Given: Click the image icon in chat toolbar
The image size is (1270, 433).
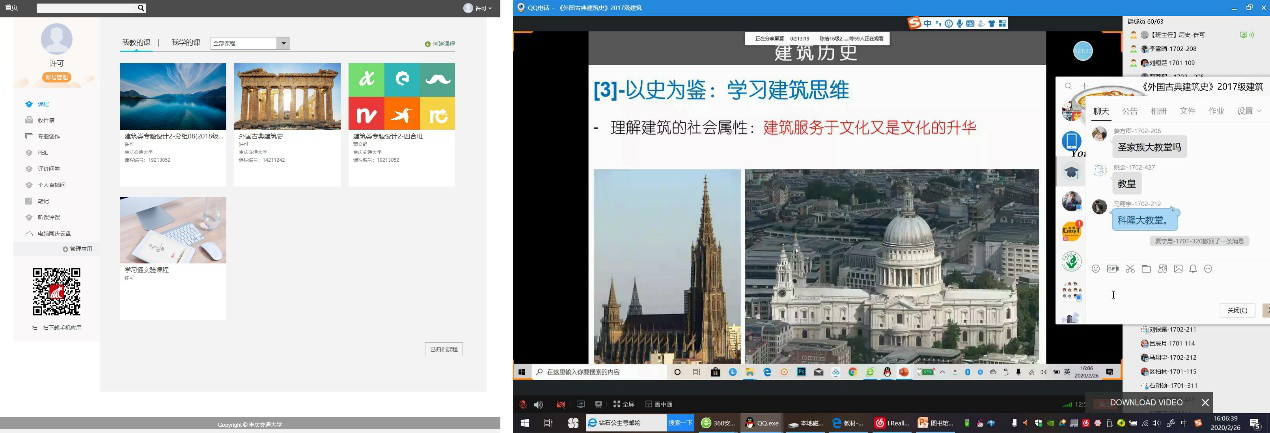Looking at the screenshot, I should [1177, 269].
